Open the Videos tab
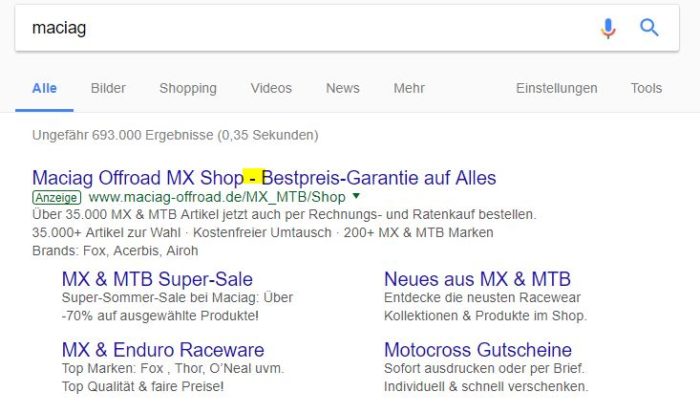 [x=271, y=88]
